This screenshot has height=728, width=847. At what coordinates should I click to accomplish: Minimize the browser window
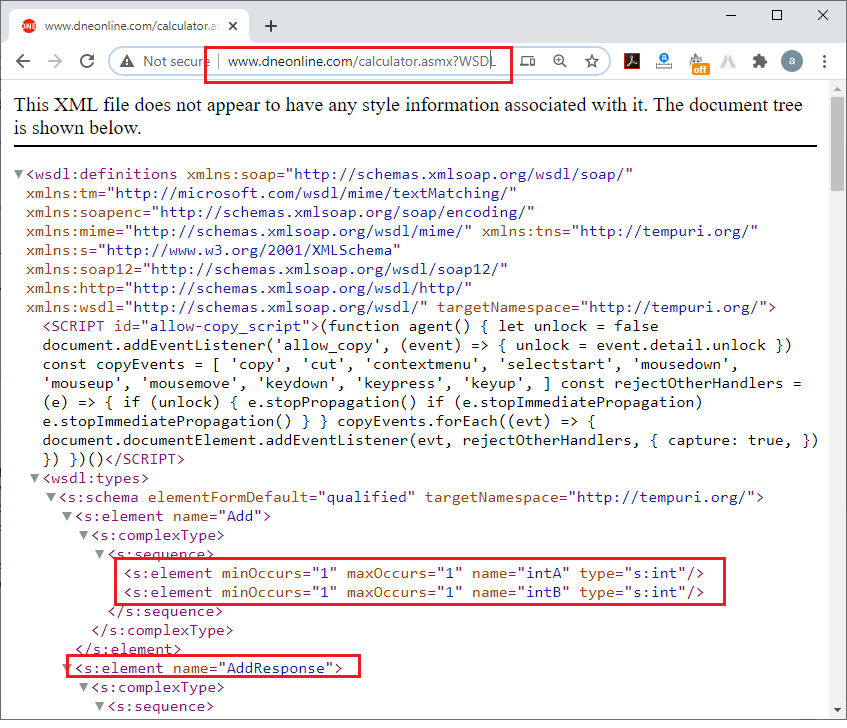click(x=731, y=16)
